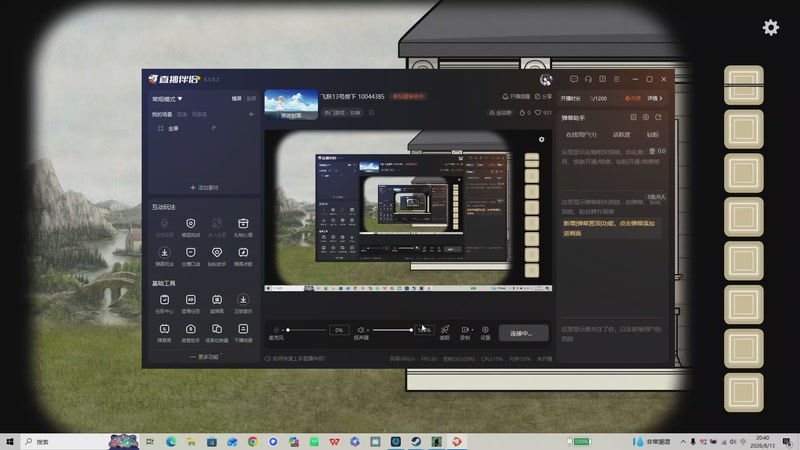This screenshot has width=800, height=450.
Task: Open the 钻粉助手 feature
Action: (x=217, y=257)
